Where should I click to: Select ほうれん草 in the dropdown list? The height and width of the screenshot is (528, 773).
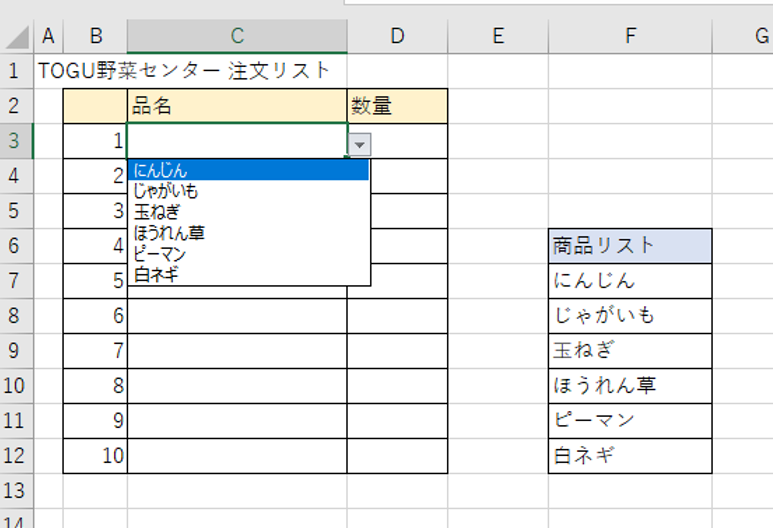248,233
